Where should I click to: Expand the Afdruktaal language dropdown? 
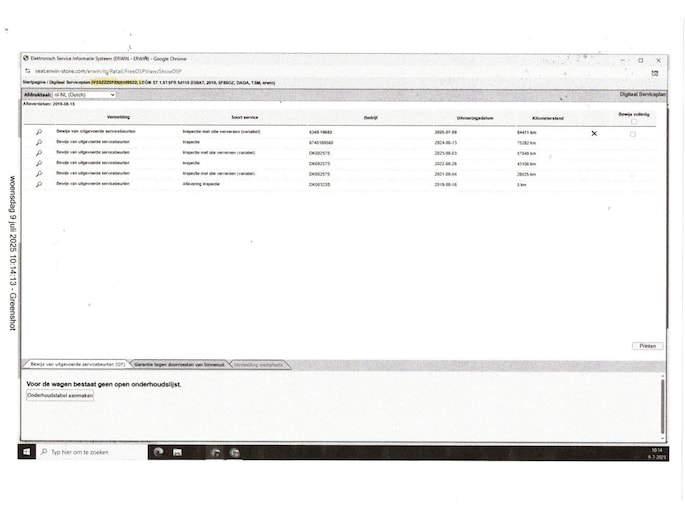[84, 95]
